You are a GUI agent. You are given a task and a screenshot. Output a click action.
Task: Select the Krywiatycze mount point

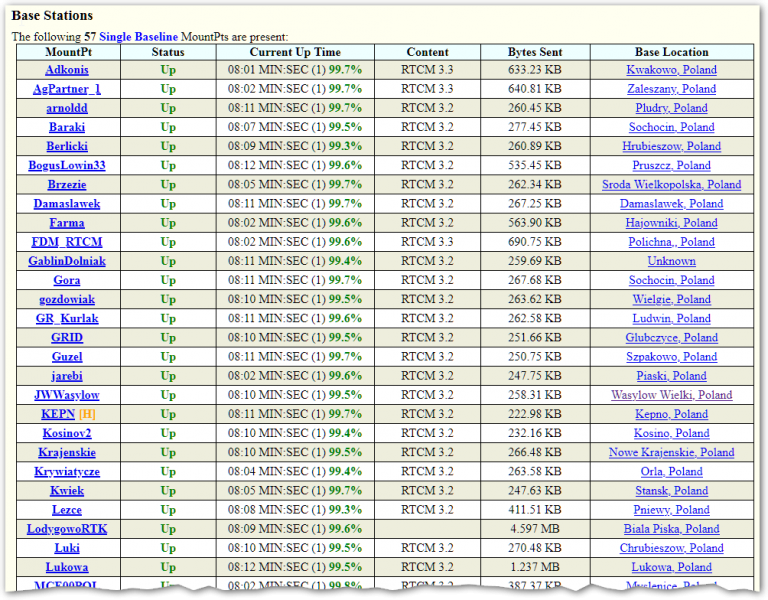tap(67, 471)
